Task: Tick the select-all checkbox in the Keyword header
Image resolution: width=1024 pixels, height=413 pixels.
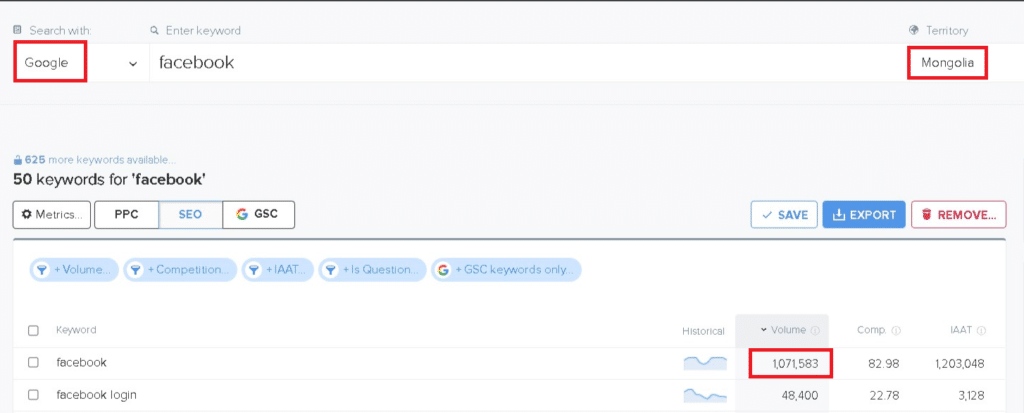Action: coord(33,331)
